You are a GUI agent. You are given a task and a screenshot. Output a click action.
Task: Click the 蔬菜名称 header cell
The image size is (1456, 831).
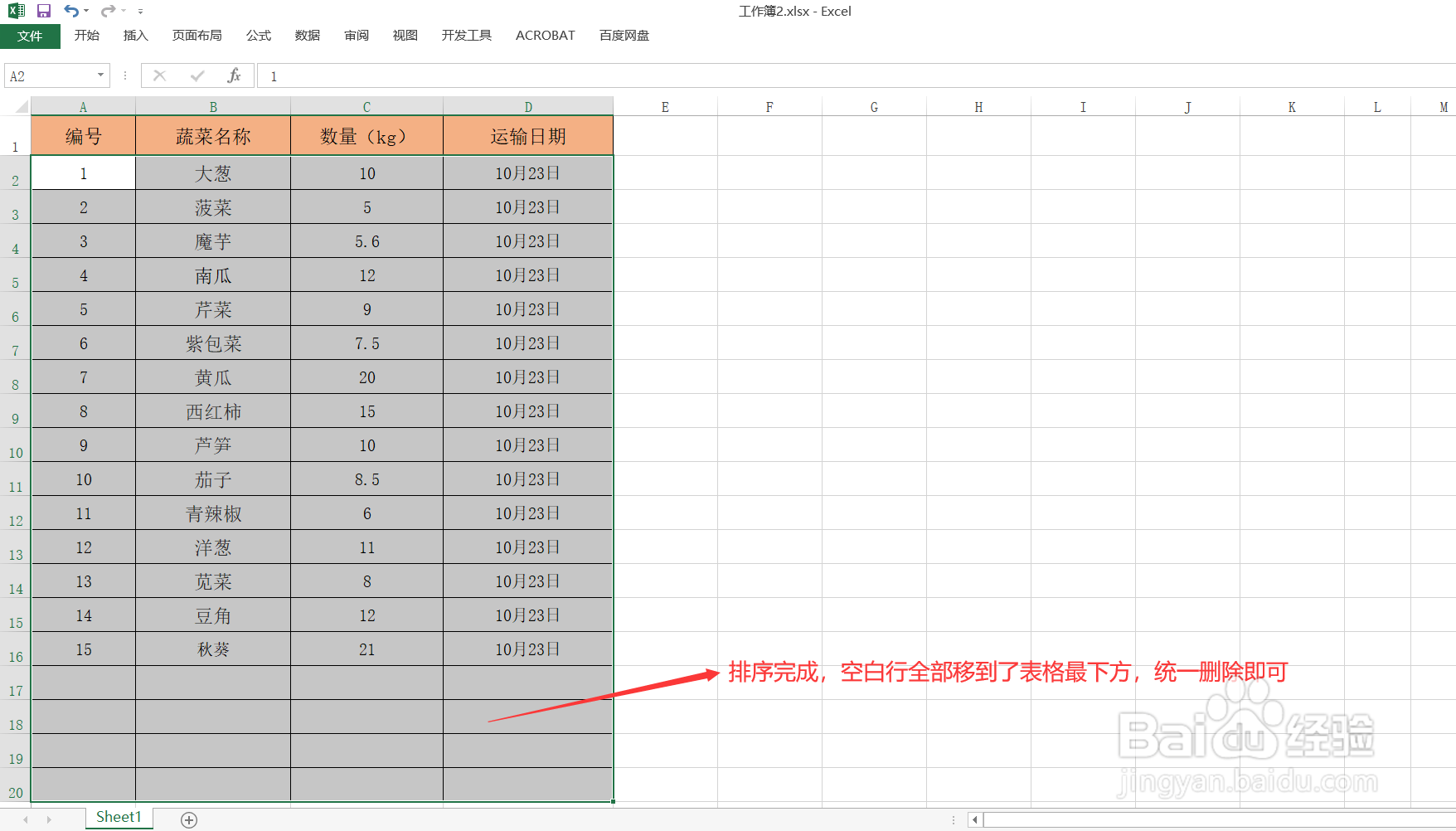point(213,136)
